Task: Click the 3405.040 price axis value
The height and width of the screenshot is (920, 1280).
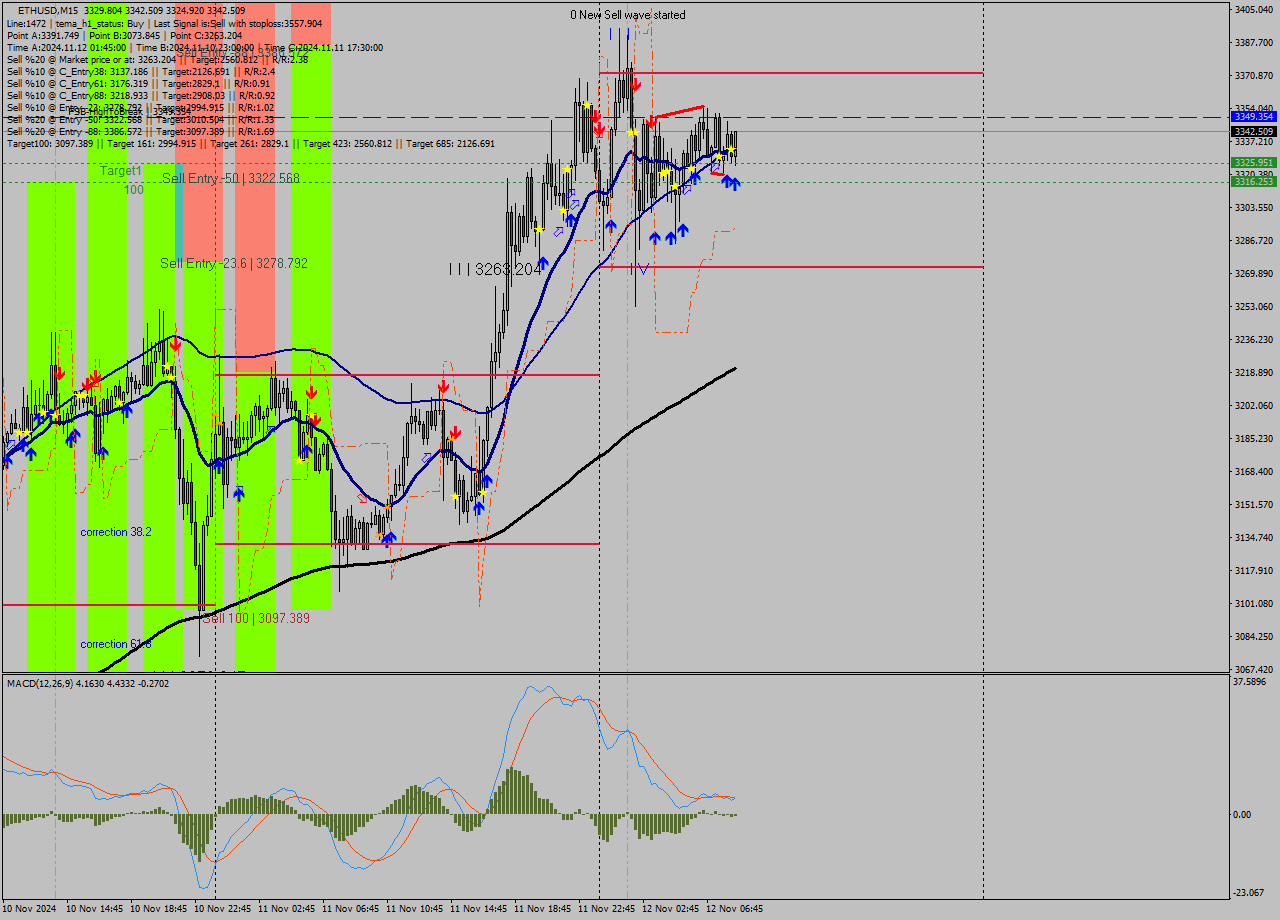Action: tap(1253, 9)
